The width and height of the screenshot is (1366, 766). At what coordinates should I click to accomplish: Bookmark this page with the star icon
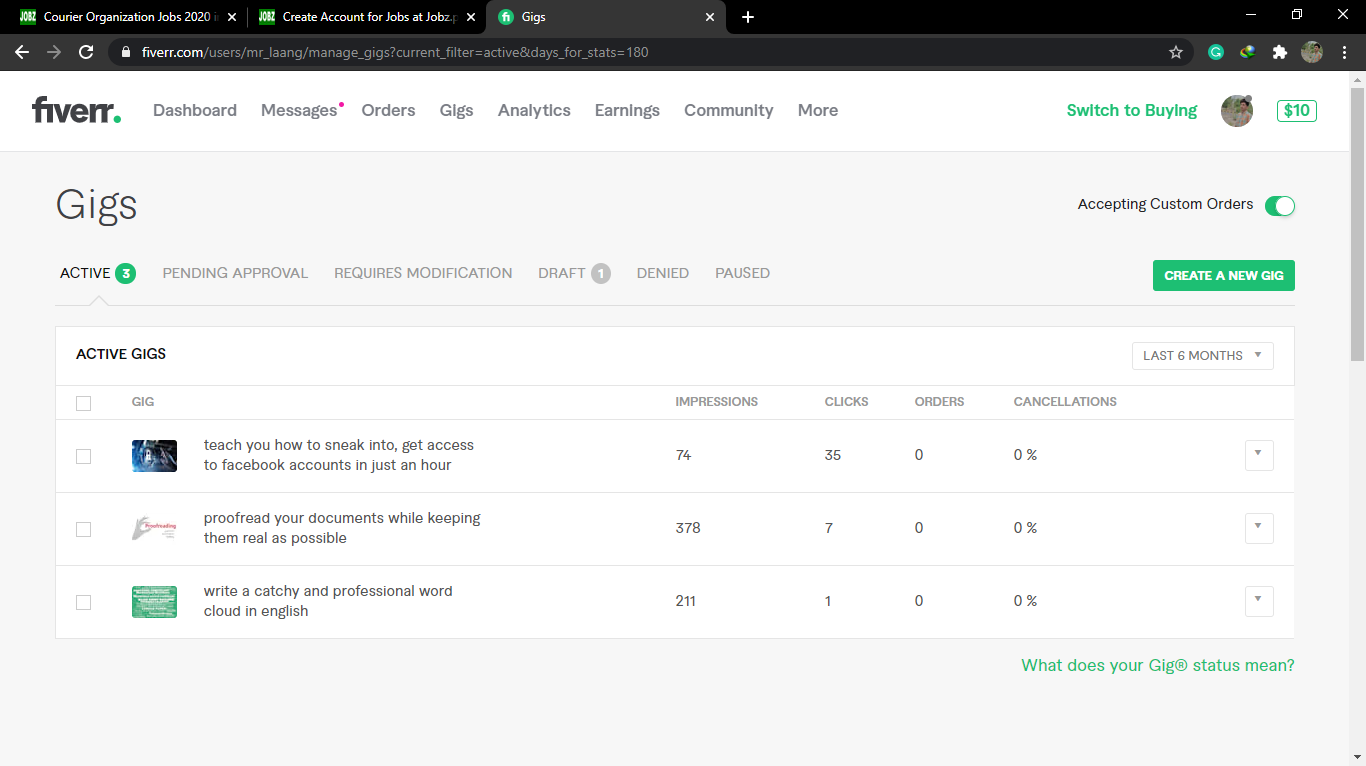coord(1176,52)
